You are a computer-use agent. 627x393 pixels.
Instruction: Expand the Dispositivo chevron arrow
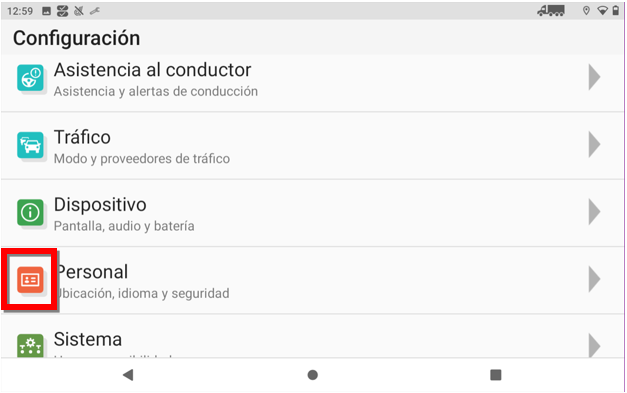coord(595,212)
